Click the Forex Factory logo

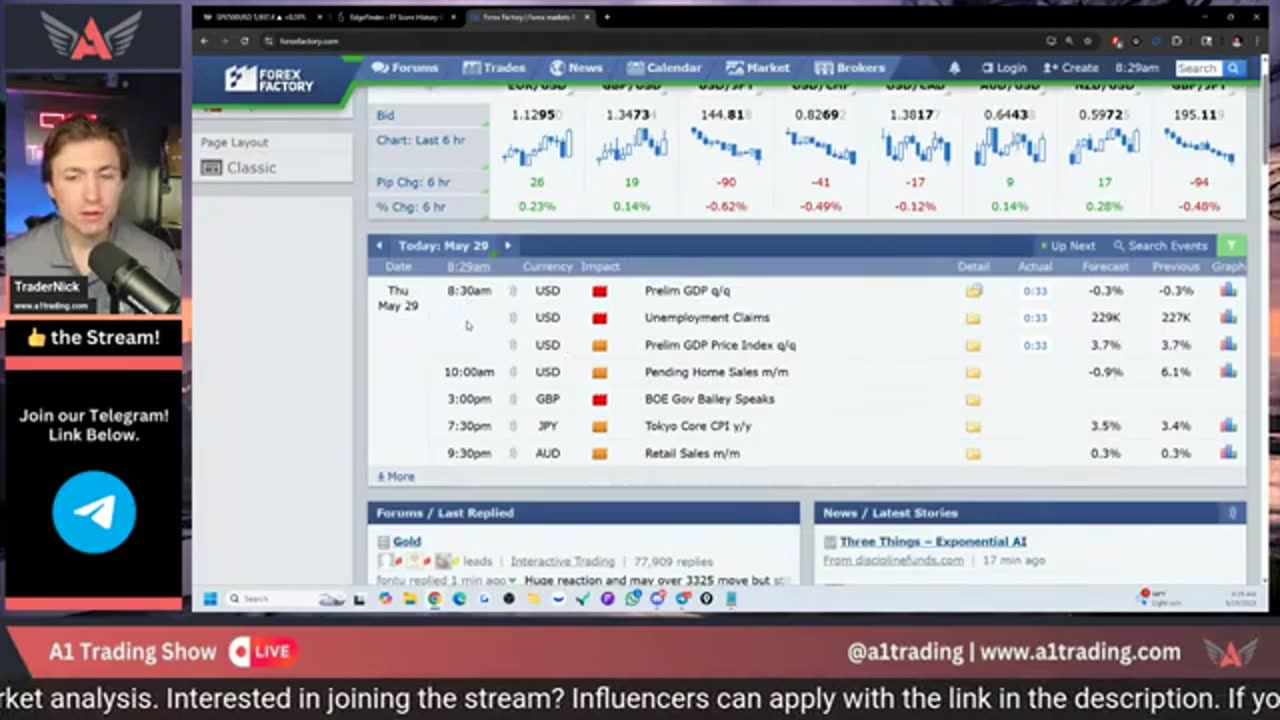point(268,79)
